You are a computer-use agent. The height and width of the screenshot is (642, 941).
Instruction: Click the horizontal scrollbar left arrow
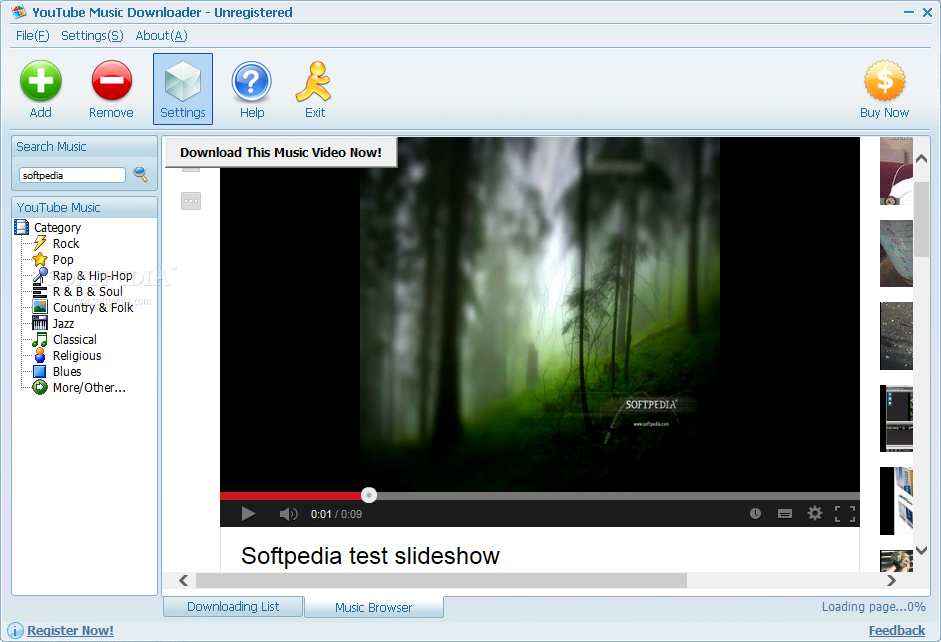point(184,580)
